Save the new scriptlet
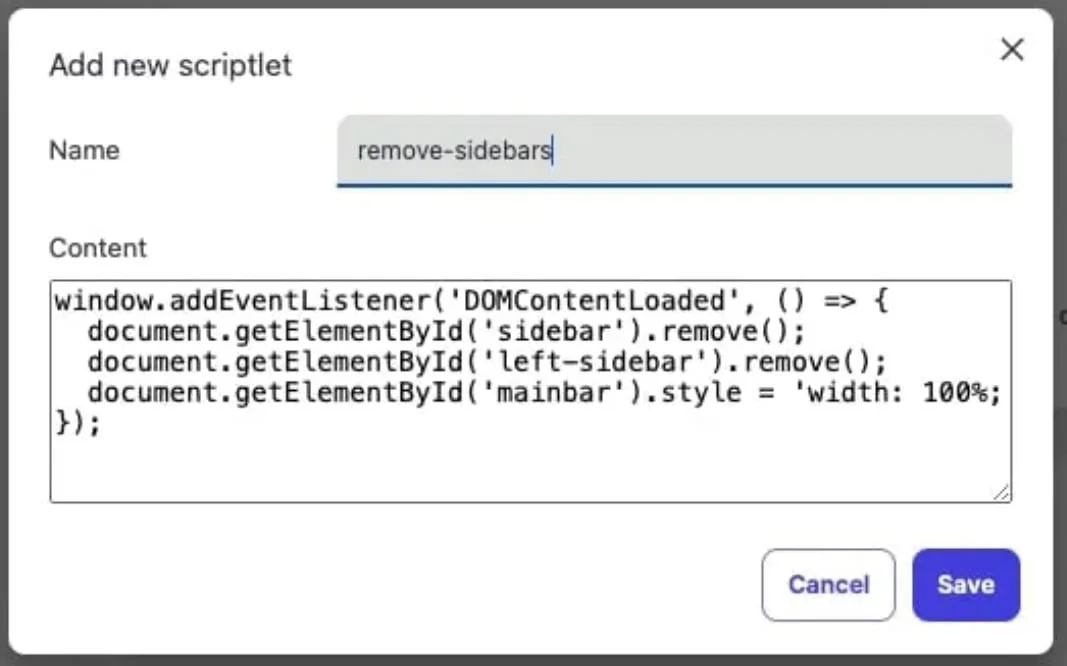Image resolution: width=1067 pixels, height=666 pixels. [x=965, y=585]
